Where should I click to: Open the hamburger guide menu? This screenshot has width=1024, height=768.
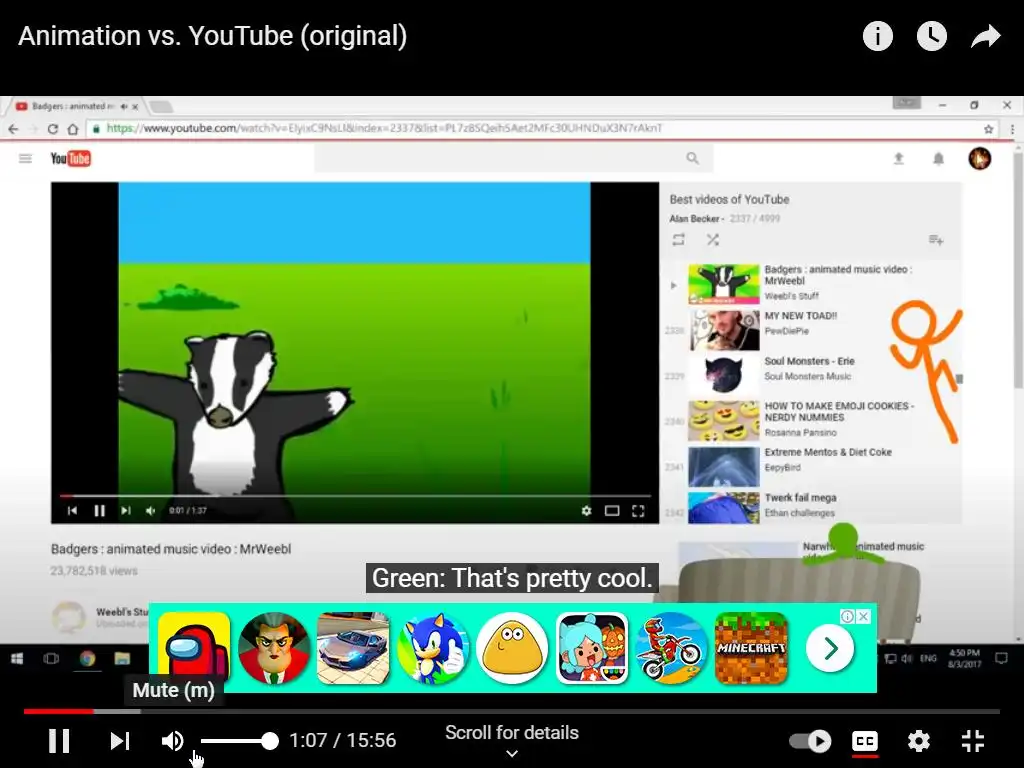coord(25,158)
